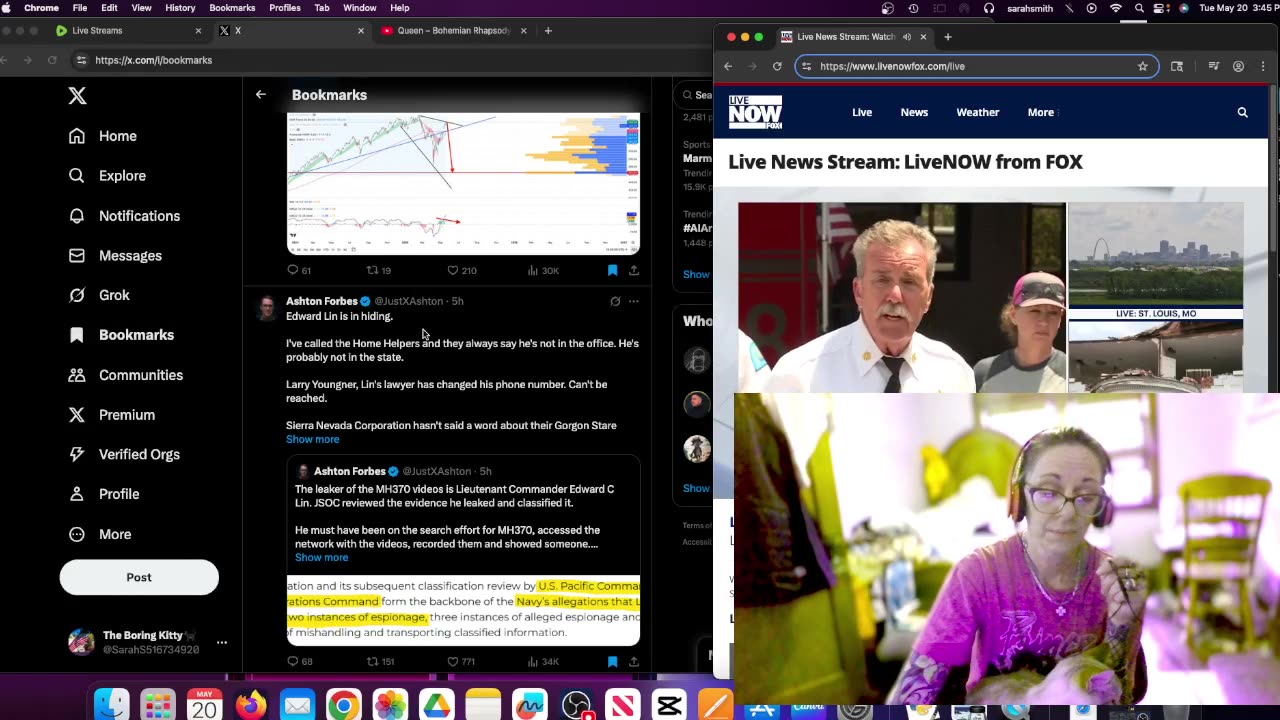
Task: Open Verified Orgs in the X sidebar
Action: point(124,454)
